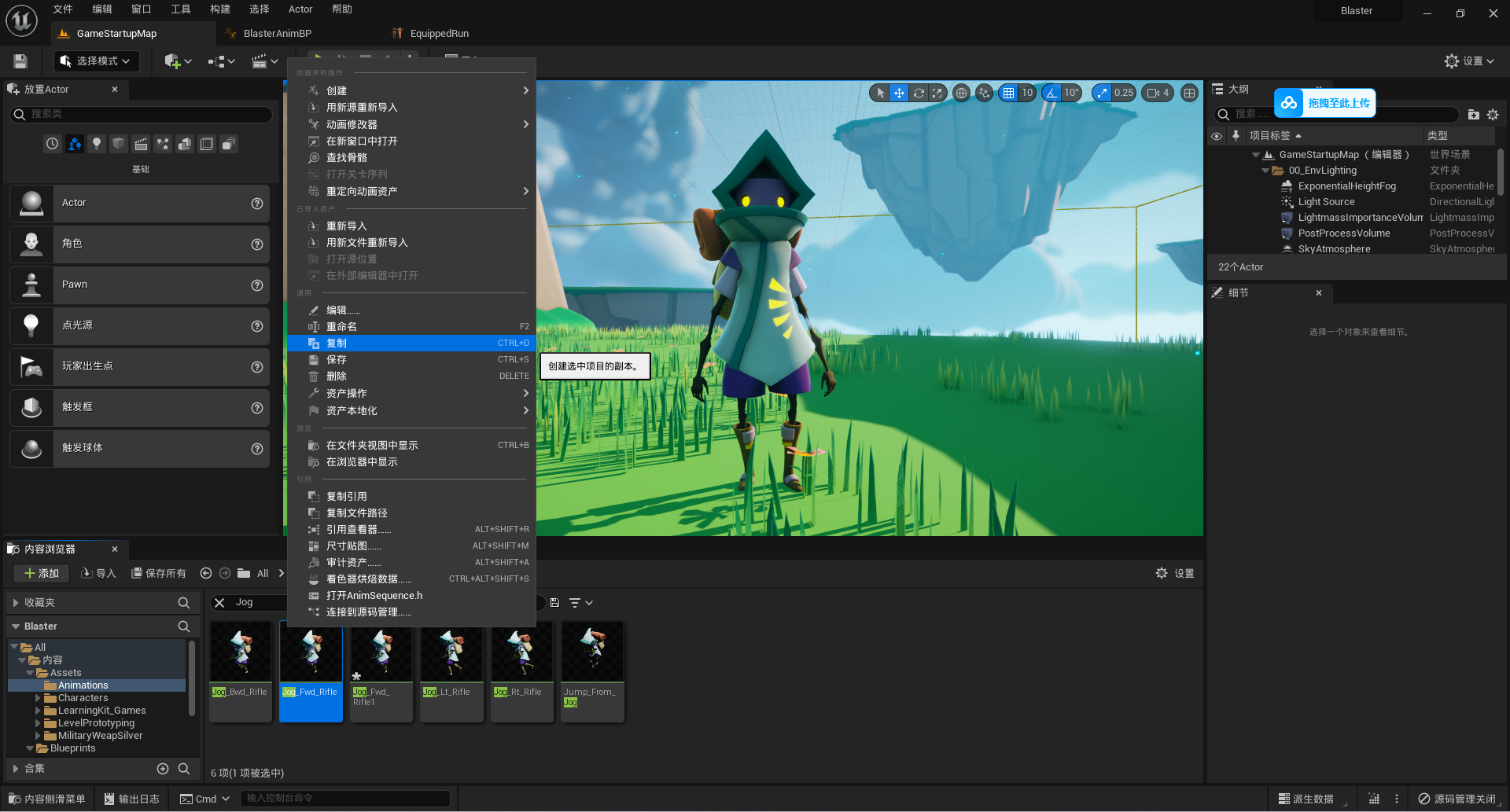1510x812 pixels.
Task: Open scale snap 0.25 value dropdown
Action: point(1124,93)
